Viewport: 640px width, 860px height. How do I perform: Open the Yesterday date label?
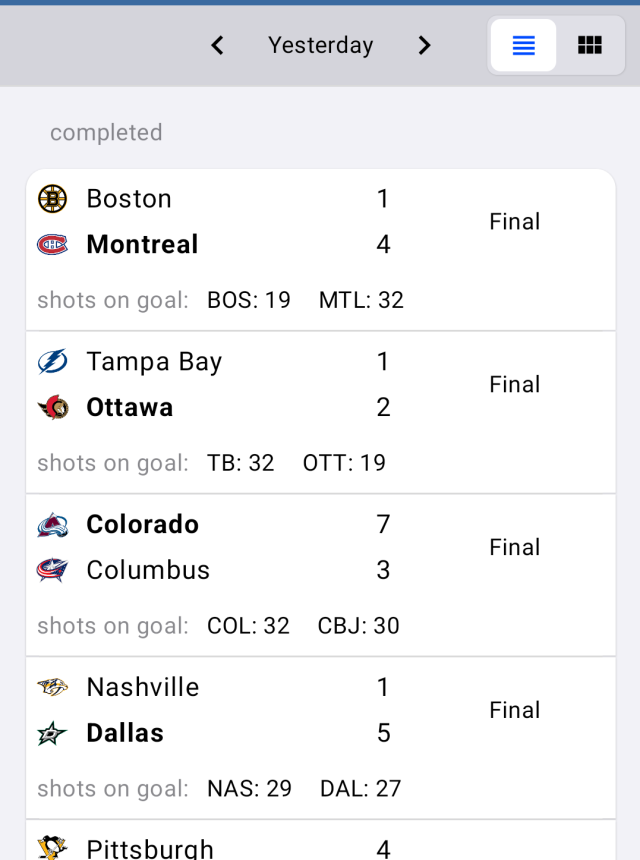coord(320,46)
